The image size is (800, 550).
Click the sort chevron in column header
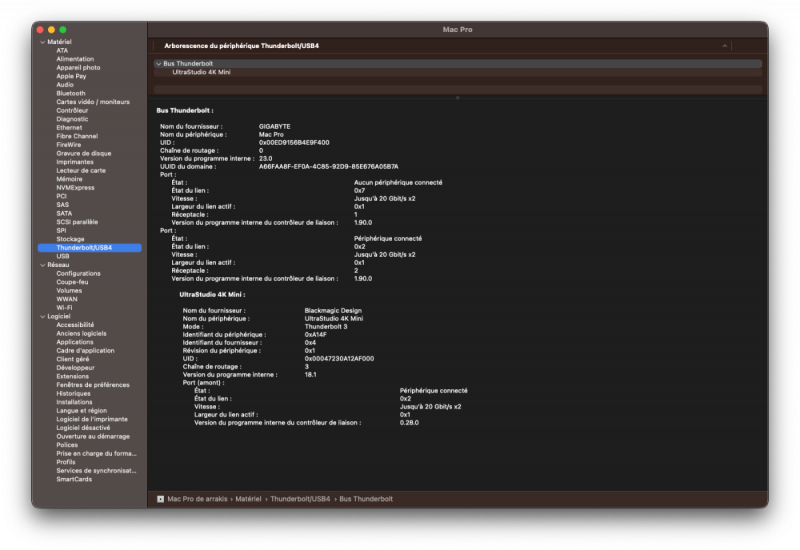pyautogui.click(x=724, y=46)
